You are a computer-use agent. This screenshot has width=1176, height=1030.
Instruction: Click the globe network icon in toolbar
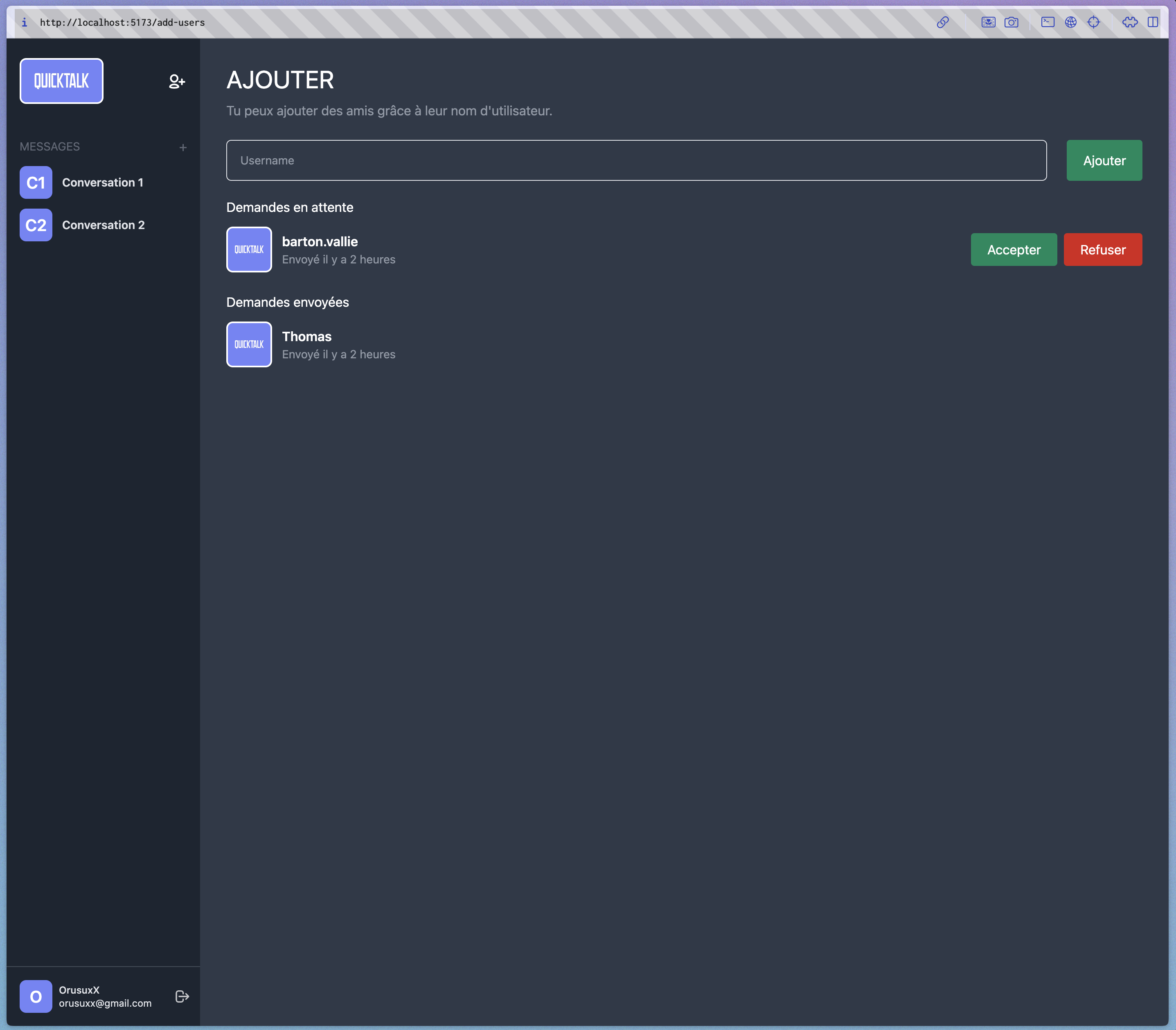click(x=1070, y=22)
